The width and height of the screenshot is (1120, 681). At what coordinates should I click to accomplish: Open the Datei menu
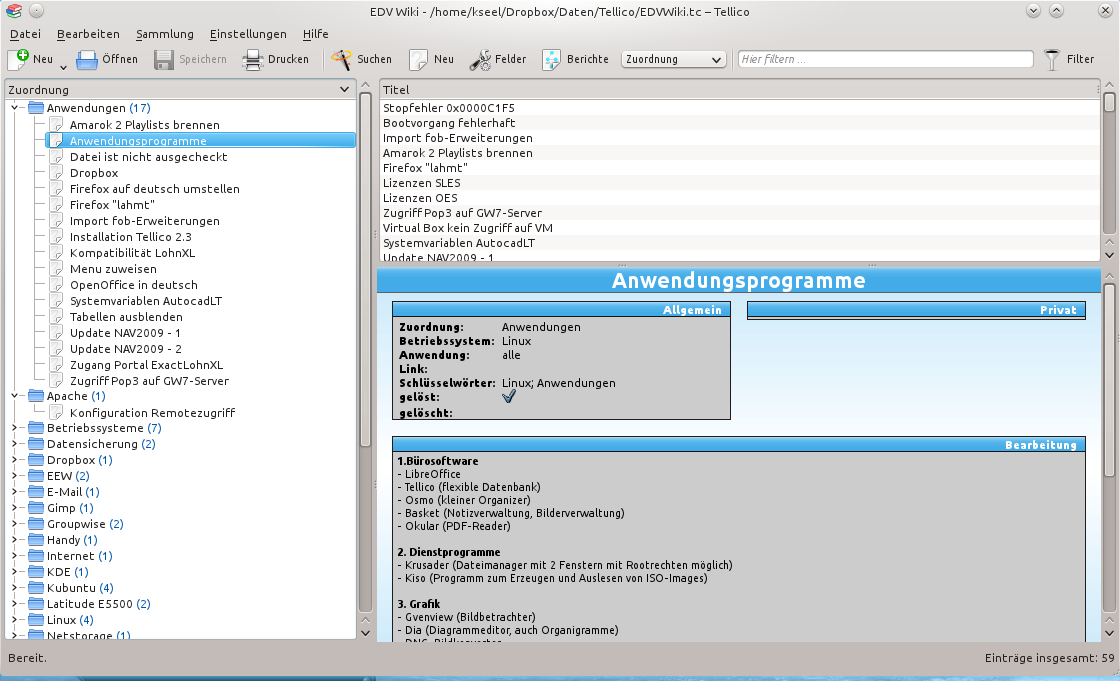click(x=25, y=34)
